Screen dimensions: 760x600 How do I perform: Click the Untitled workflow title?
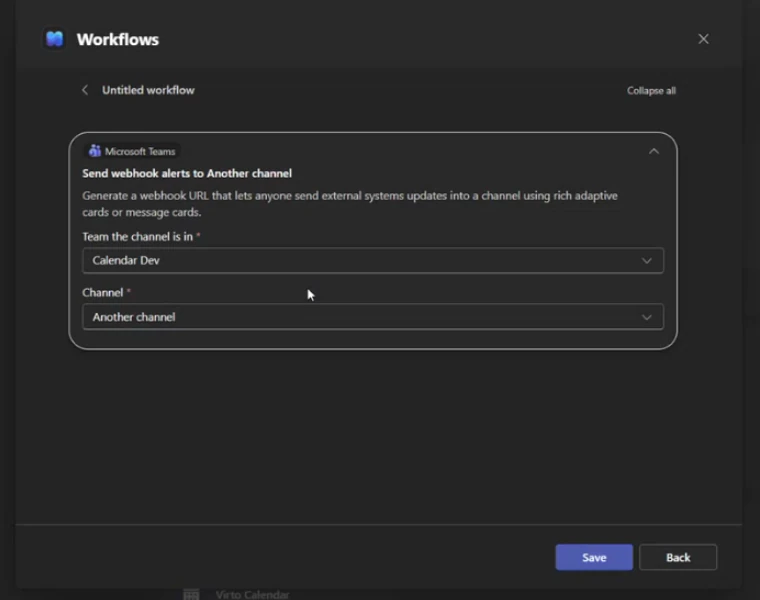click(148, 90)
